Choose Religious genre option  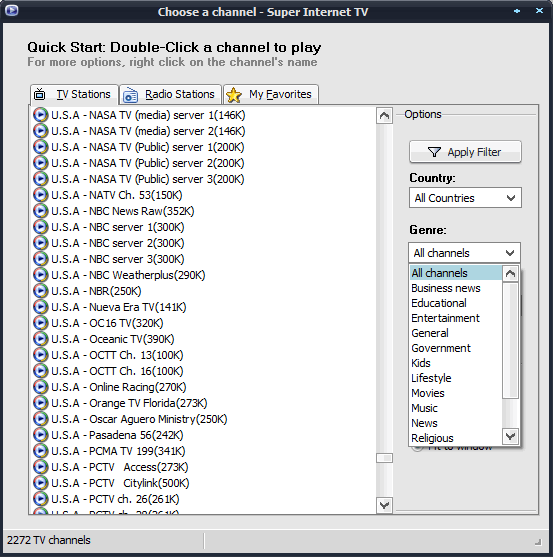(456, 438)
